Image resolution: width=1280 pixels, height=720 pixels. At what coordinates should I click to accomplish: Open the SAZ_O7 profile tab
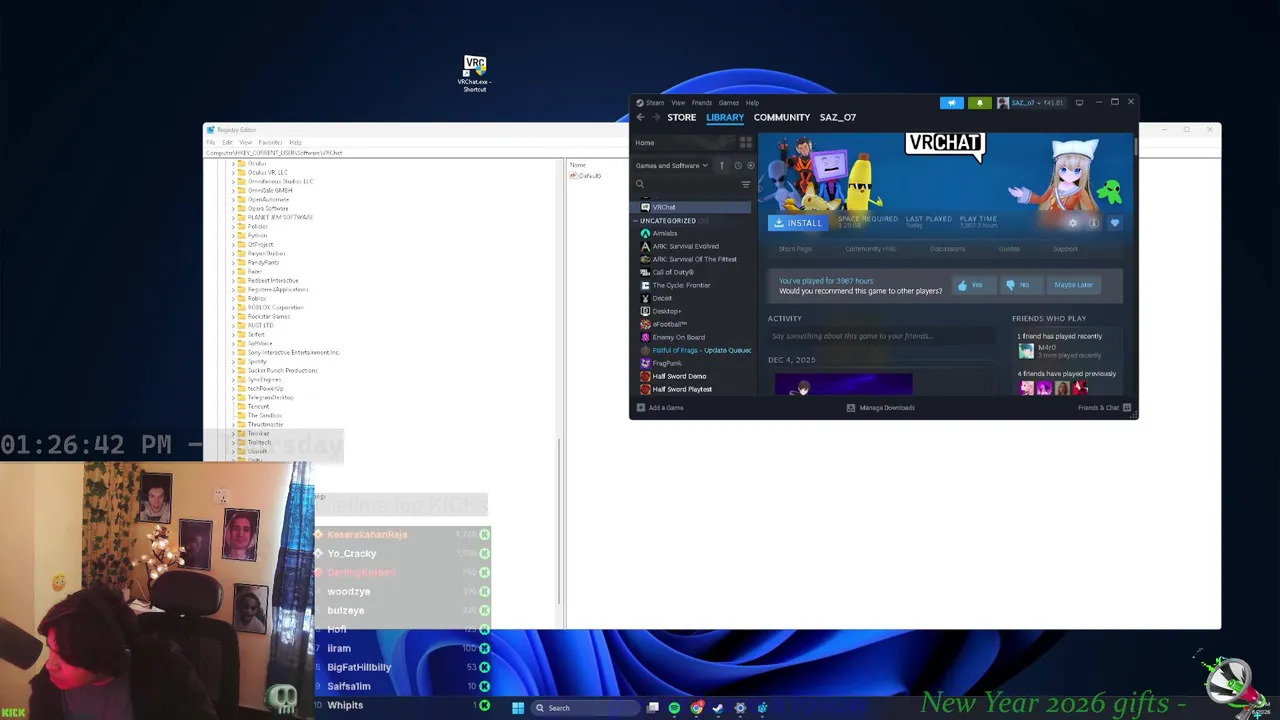(x=838, y=117)
